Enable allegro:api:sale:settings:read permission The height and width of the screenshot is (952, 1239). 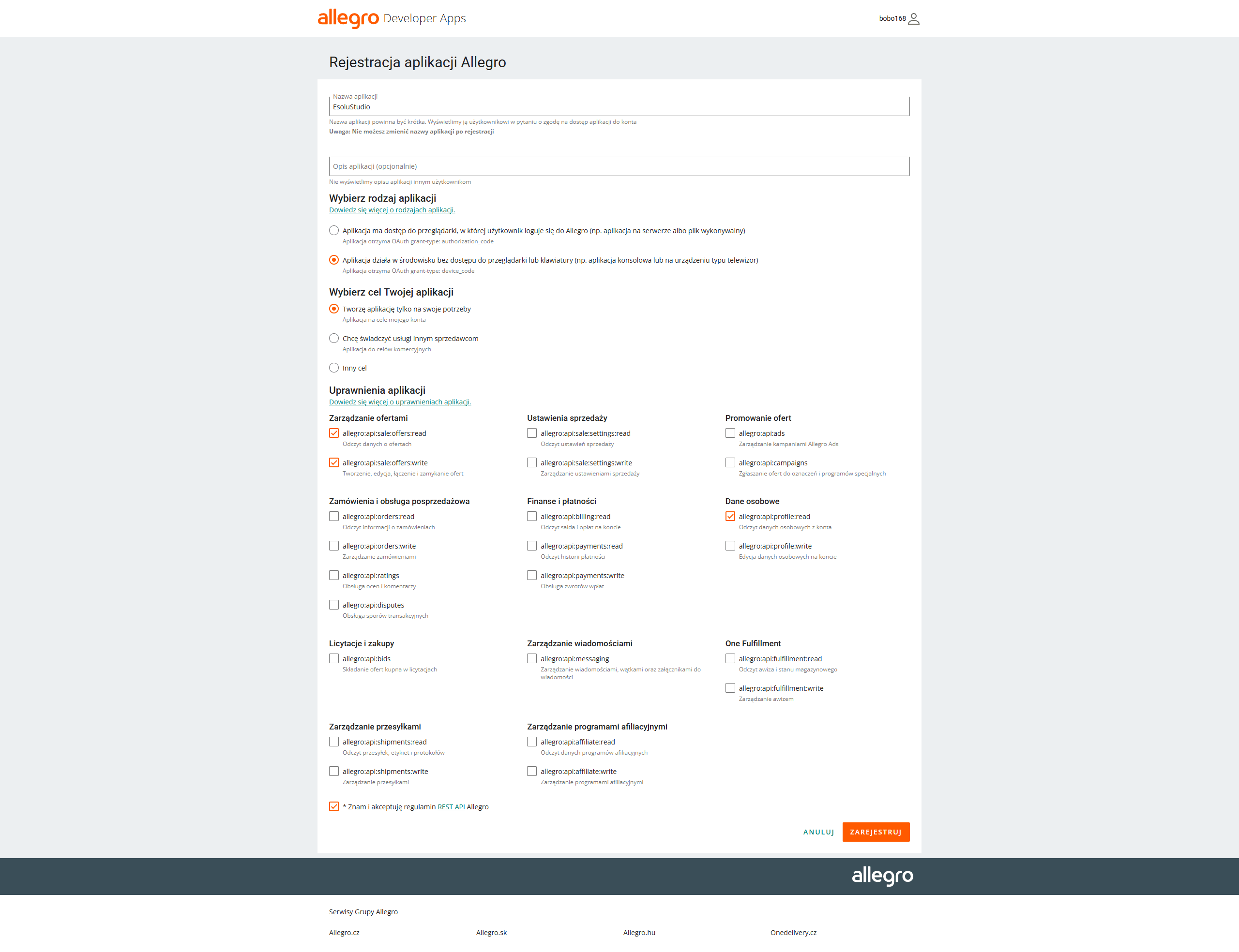pyautogui.click(x=531, y=433)
